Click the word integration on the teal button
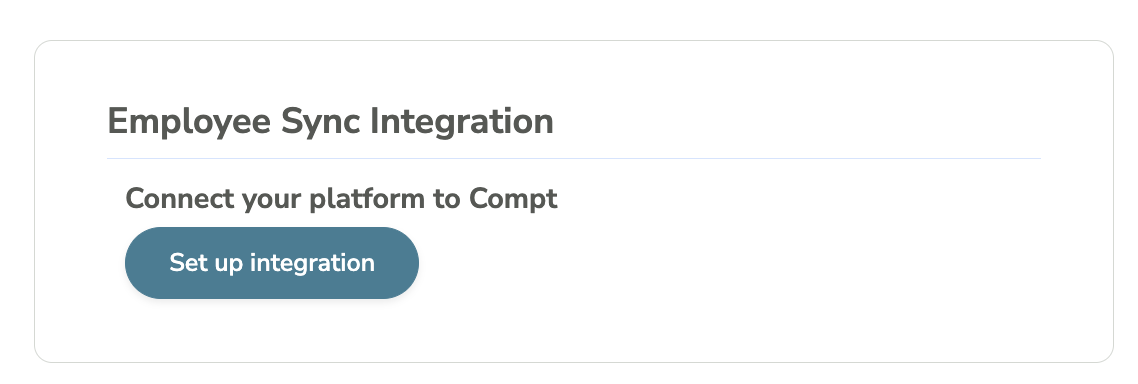1138x384 pixels. click(312, 263)
